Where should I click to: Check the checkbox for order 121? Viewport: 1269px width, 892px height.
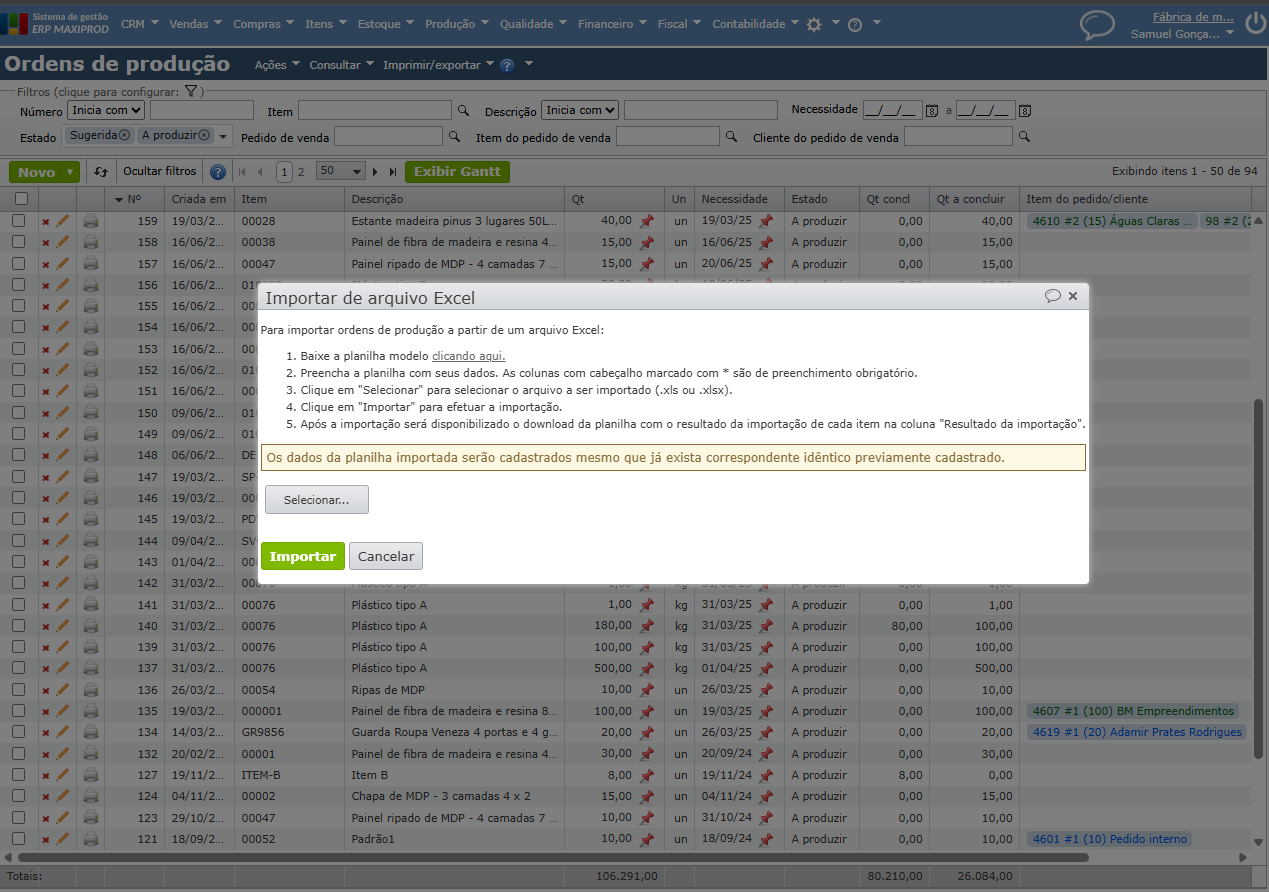[20, 839]
